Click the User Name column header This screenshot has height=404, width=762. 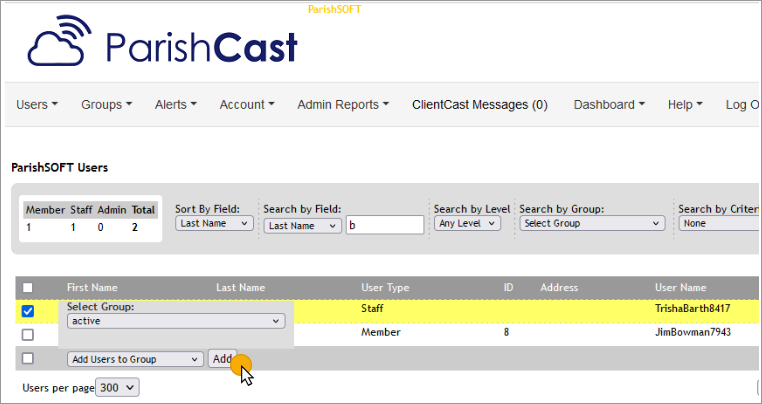[680, 287]
